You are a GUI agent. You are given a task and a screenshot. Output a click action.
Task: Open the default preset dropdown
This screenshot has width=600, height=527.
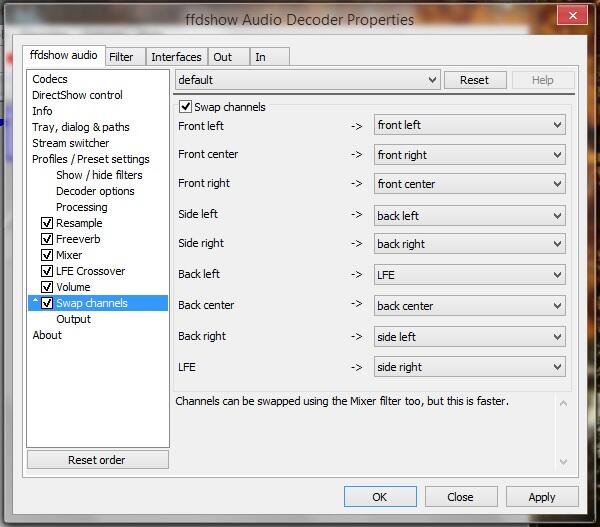[308, 80]
